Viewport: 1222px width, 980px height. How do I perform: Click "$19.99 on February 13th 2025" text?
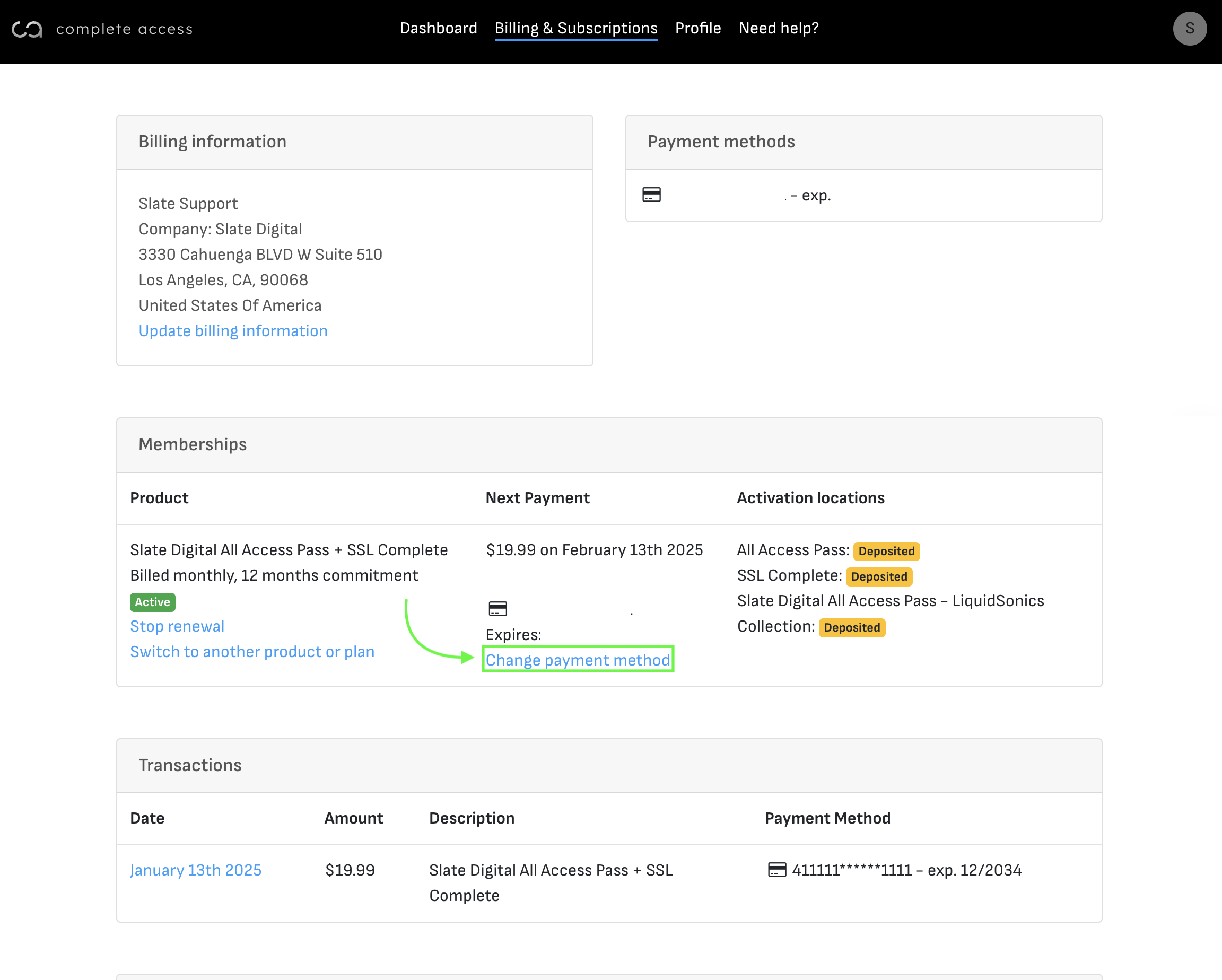(595, 550)
